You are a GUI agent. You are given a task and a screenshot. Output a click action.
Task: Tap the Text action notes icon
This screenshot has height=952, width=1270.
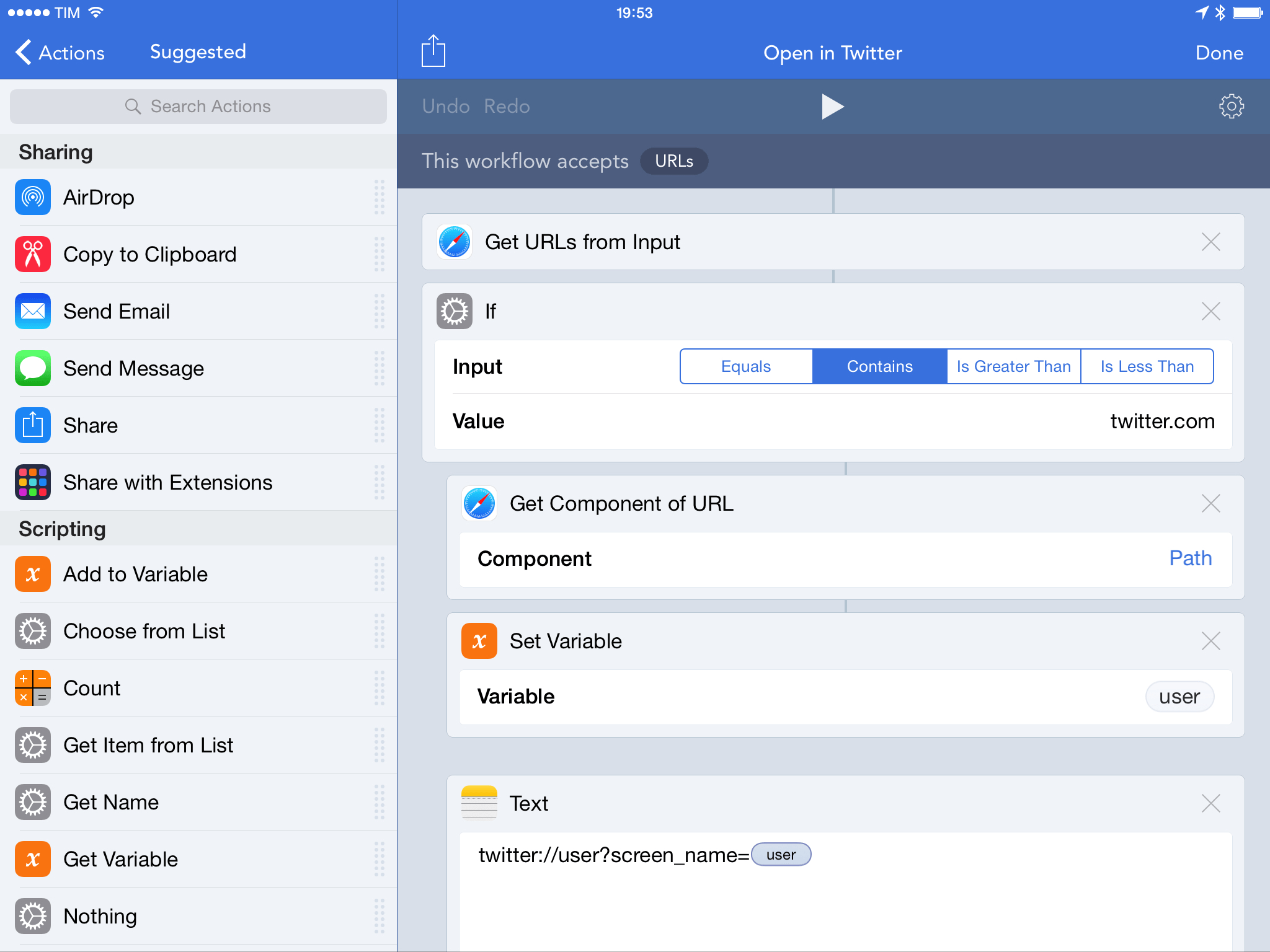pos(479,803)
